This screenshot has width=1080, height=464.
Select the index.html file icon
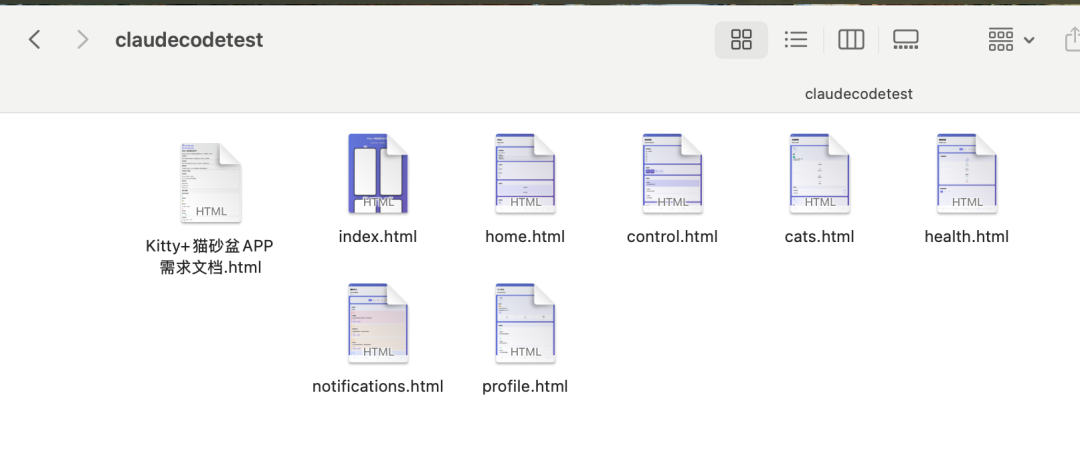click(x=378, y=173)
